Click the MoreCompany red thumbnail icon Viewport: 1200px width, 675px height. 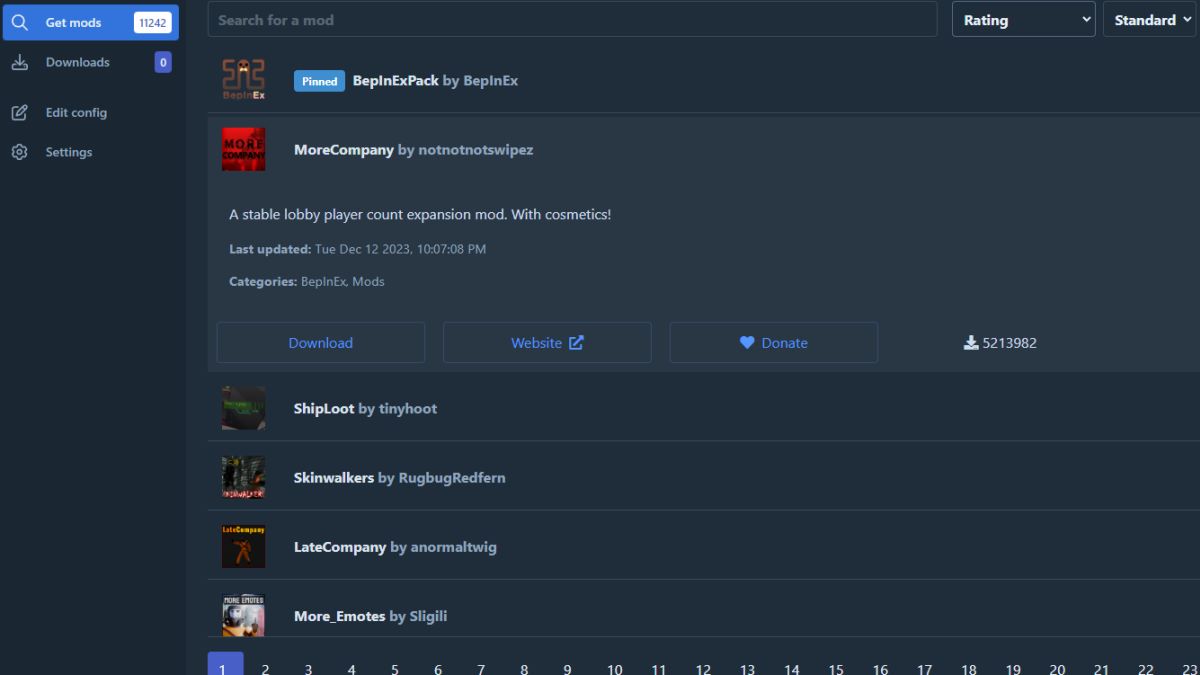pyautogui.click(x=243, y=150)
